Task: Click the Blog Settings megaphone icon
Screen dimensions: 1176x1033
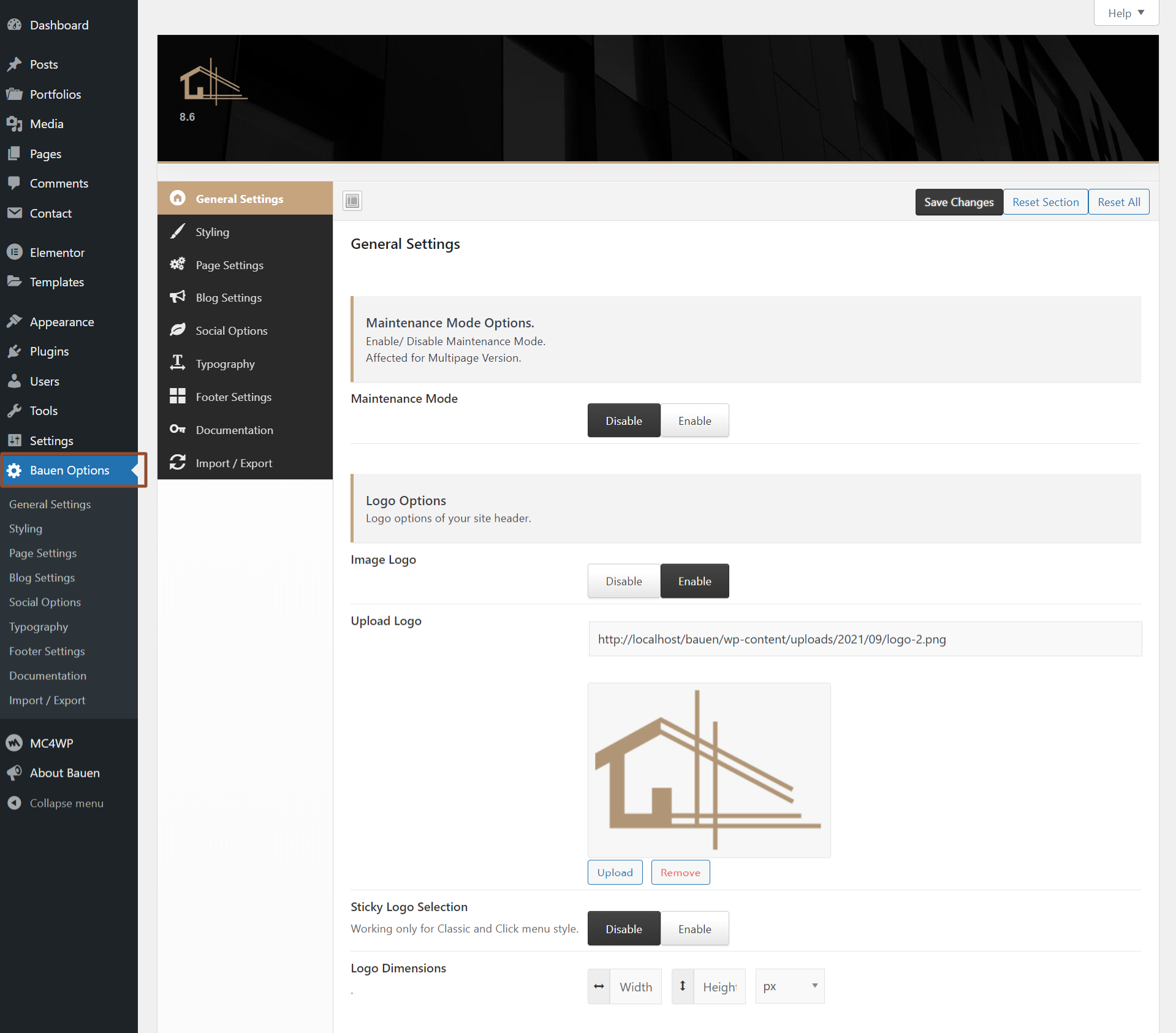Action: pos(178,297)
